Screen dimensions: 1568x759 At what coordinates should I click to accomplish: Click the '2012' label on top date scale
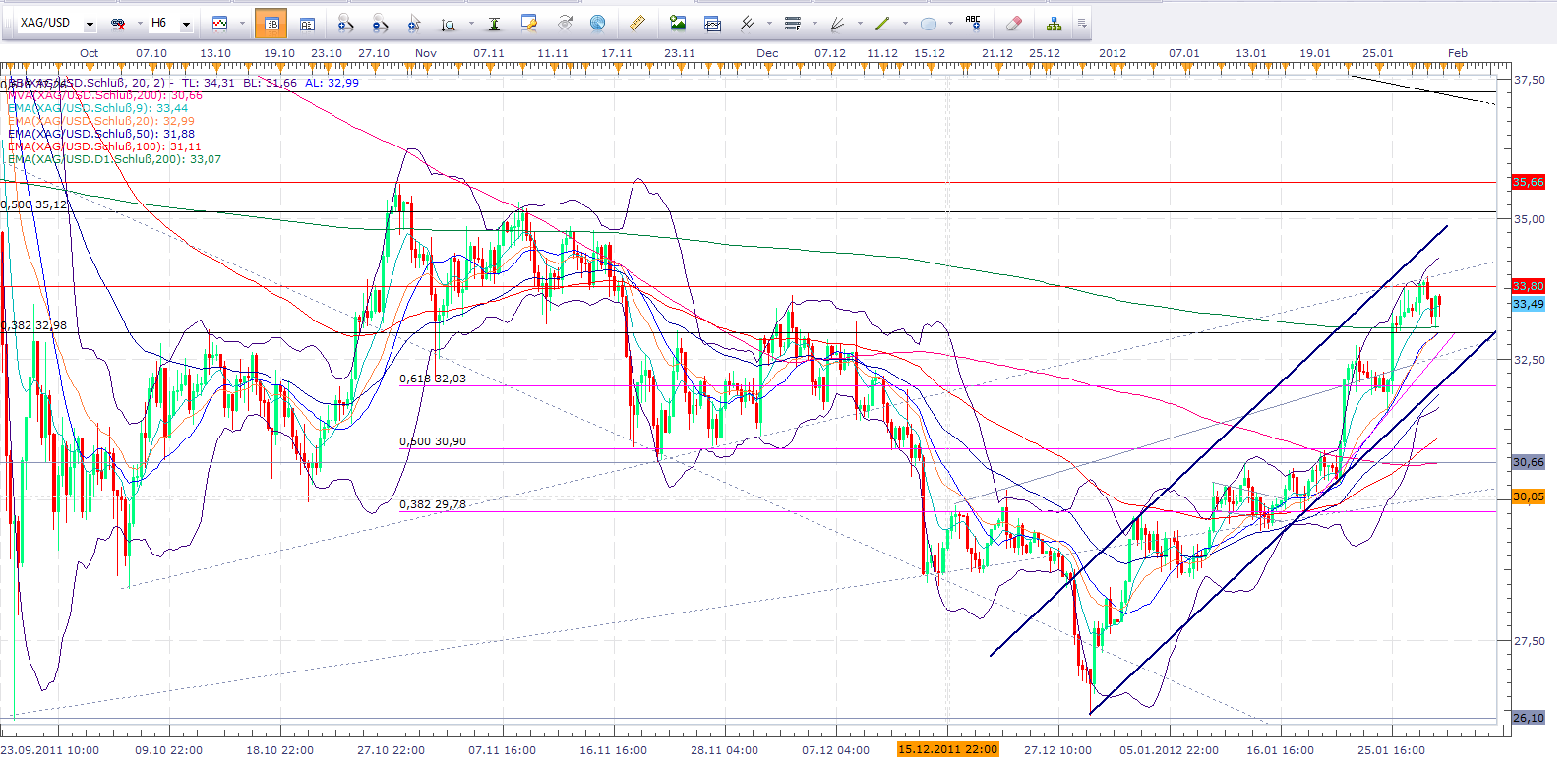pos(1113,53)
